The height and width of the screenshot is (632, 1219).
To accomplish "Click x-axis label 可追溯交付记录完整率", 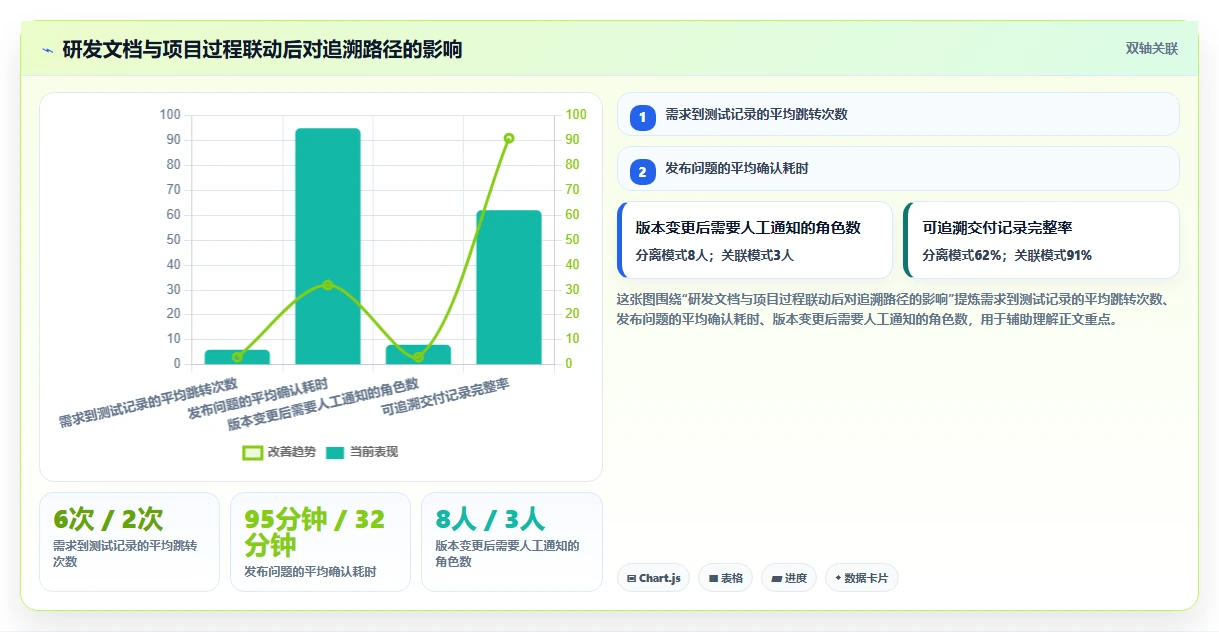I will click(447, 397).
